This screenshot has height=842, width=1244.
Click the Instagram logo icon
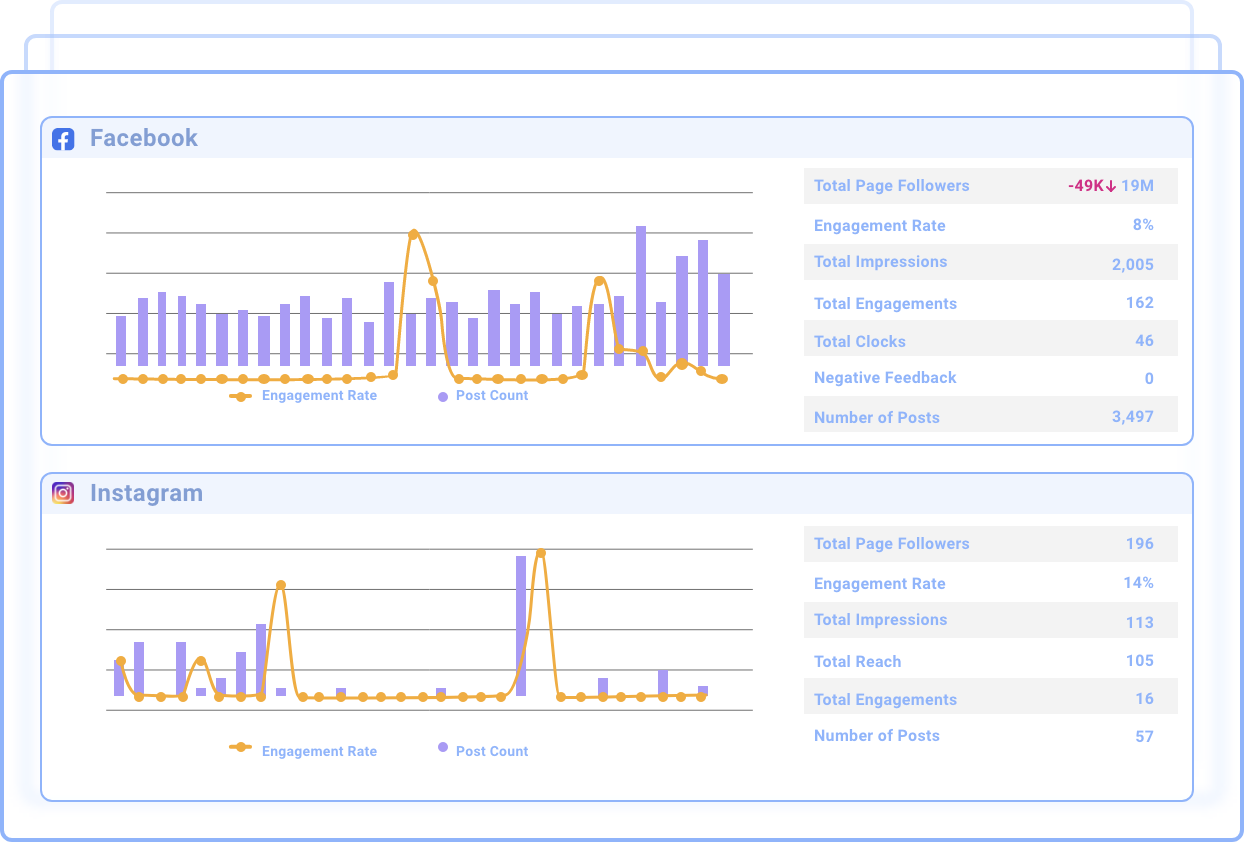[x=63, y=493]
